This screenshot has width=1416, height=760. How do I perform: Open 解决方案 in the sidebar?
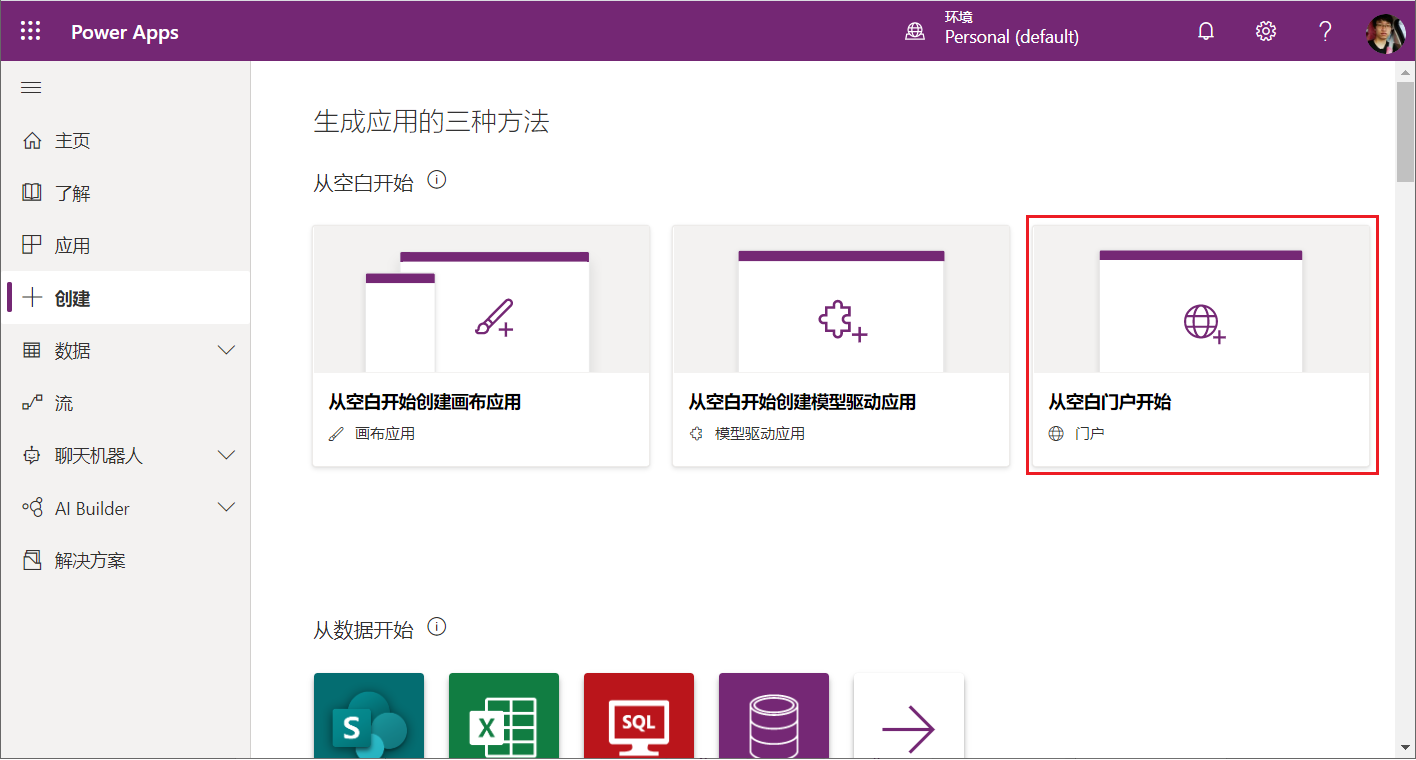click(x=125, y=560)
